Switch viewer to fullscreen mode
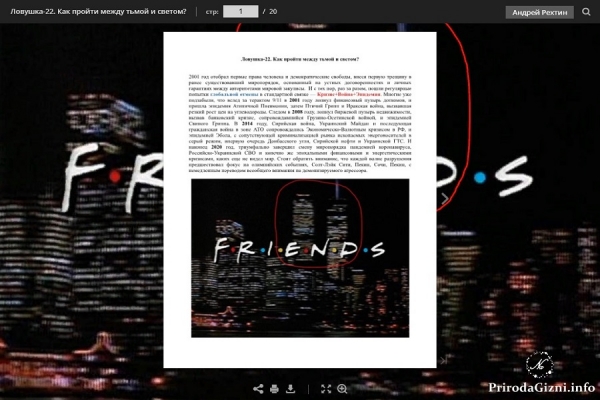The image size is (600, 400). pyautogui.click(x=326, y=389)
